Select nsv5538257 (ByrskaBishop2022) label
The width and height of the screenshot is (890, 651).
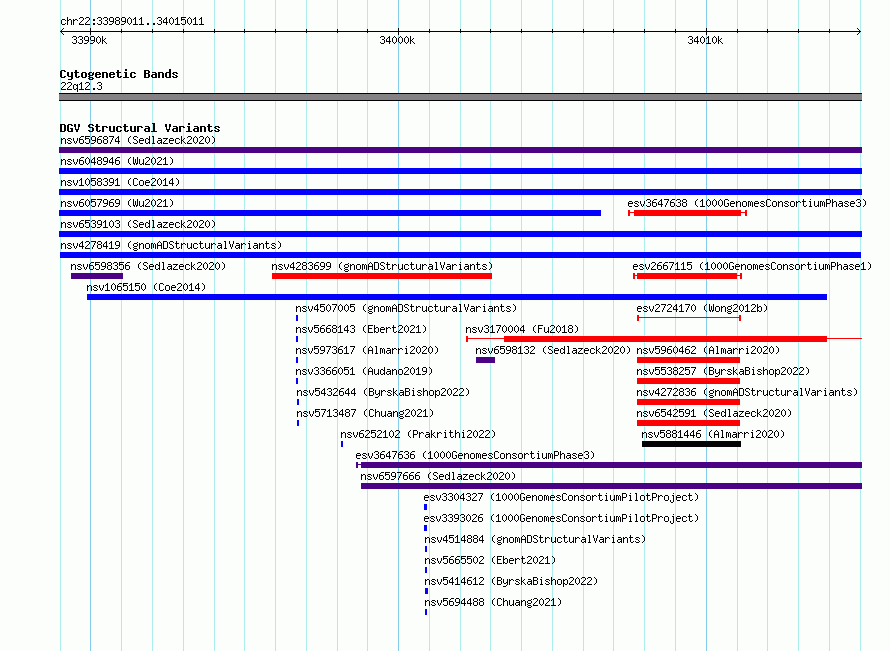click(x=723, y=371)
